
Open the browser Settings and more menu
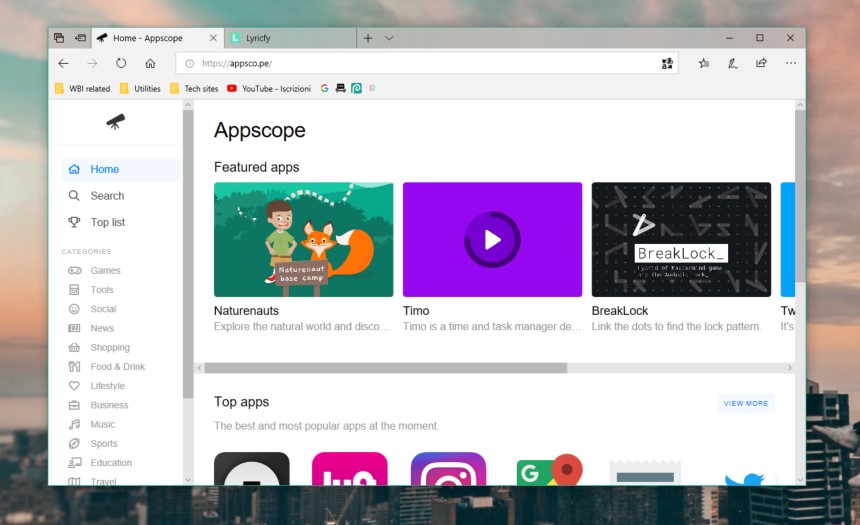[x=791, y=64]
